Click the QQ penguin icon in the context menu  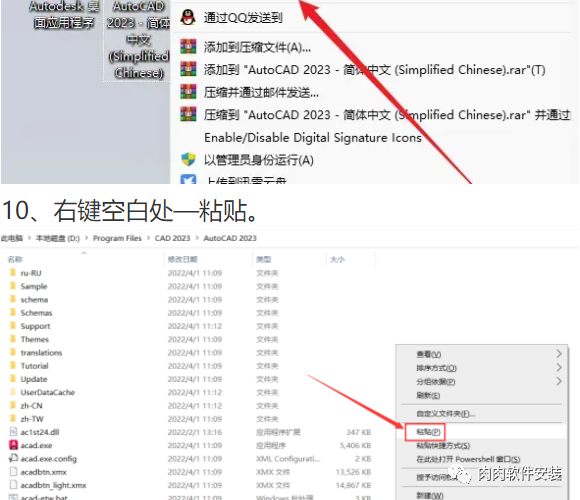pos(188,17)
